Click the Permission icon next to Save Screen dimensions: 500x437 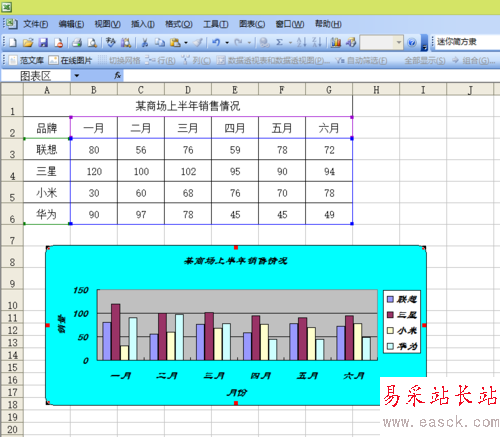pos(59,42)
